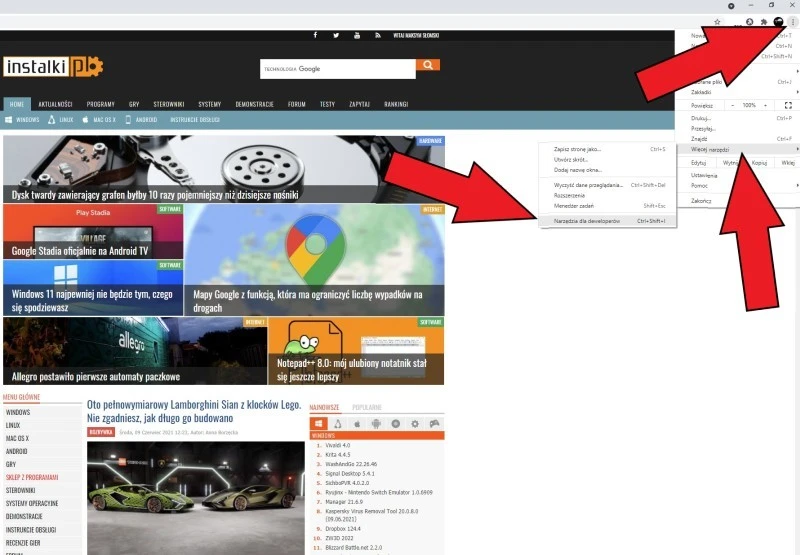Click the Twitter icon in site header
The width and height of the screenshot is (800, 555).
tap(336, 35)
